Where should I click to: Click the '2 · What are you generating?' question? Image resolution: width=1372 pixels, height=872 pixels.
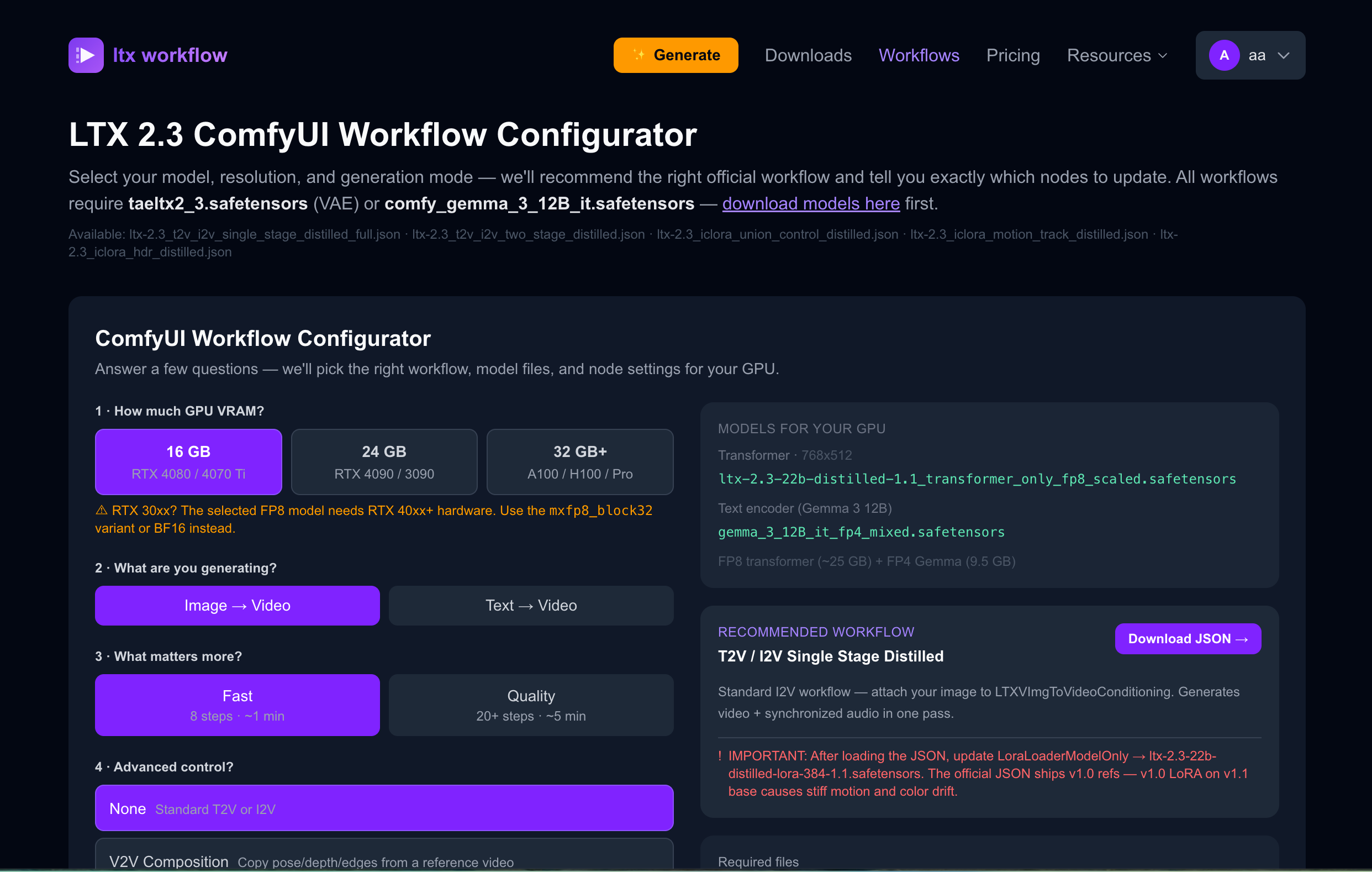pos(186,568)
